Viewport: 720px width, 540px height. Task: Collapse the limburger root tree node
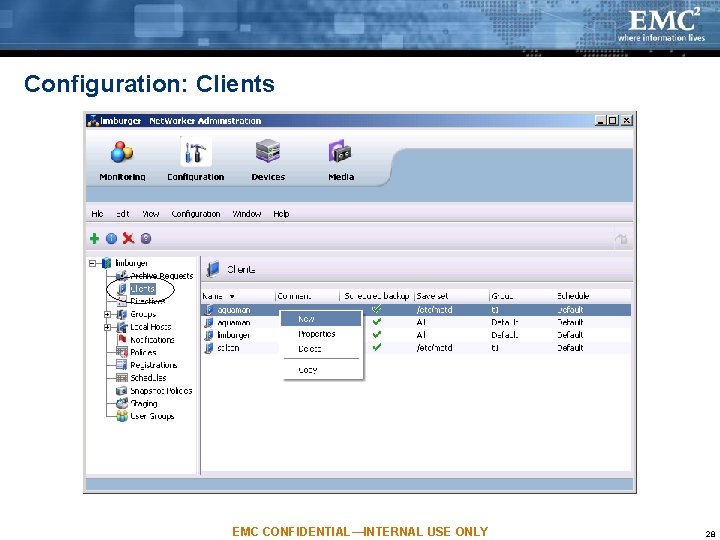92,263
